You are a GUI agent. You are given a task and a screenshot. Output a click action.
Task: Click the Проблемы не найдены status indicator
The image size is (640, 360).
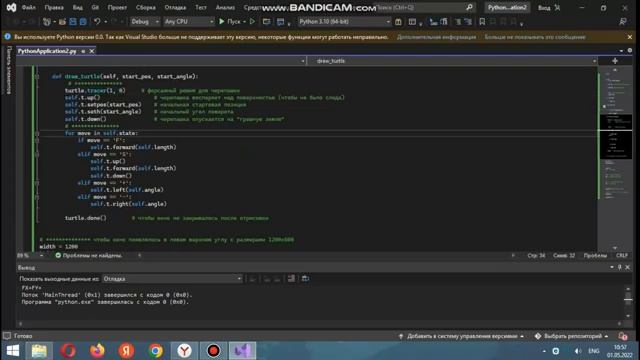click(89, 256)
